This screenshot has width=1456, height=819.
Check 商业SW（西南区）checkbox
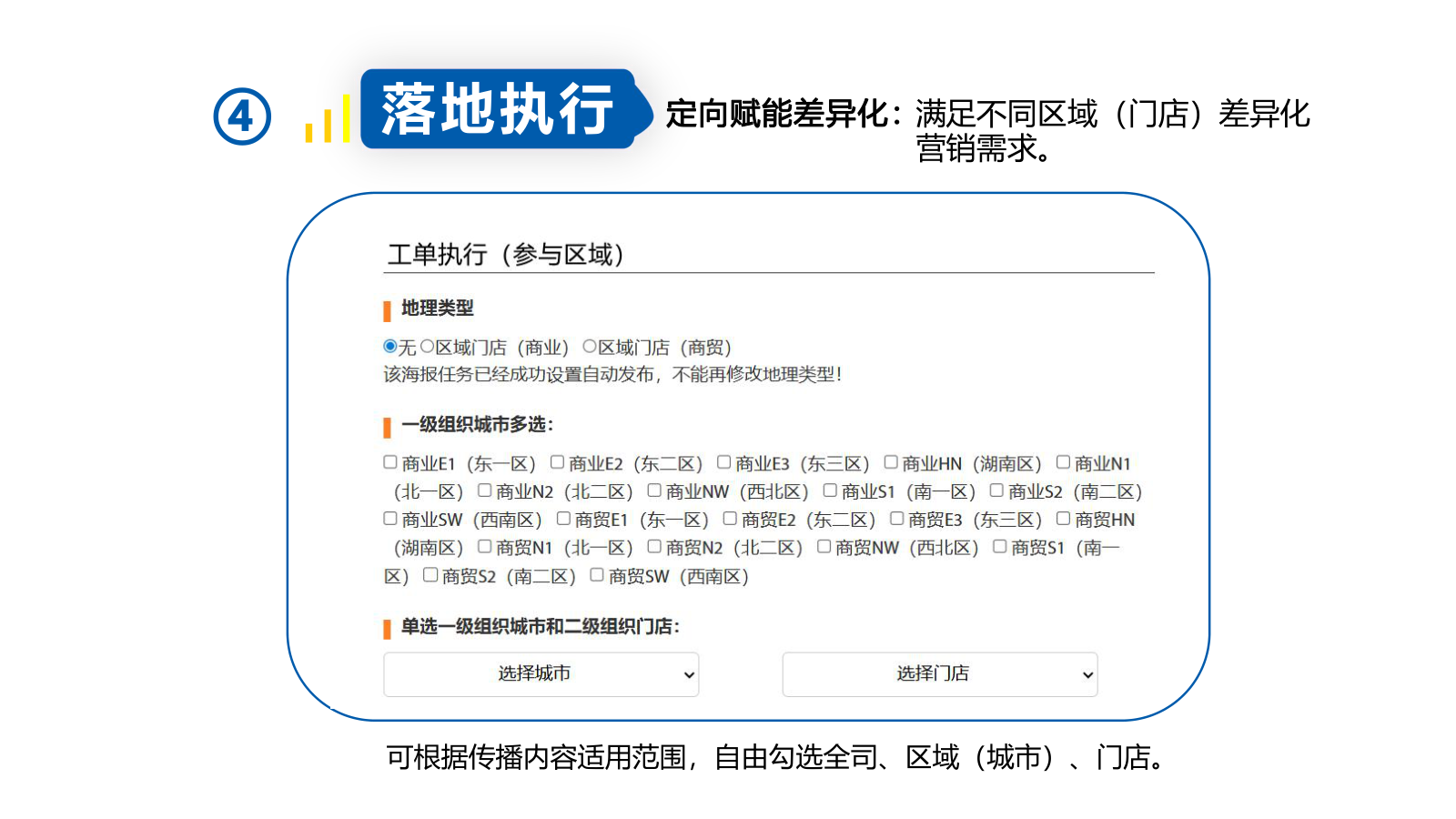pos(390,519)
